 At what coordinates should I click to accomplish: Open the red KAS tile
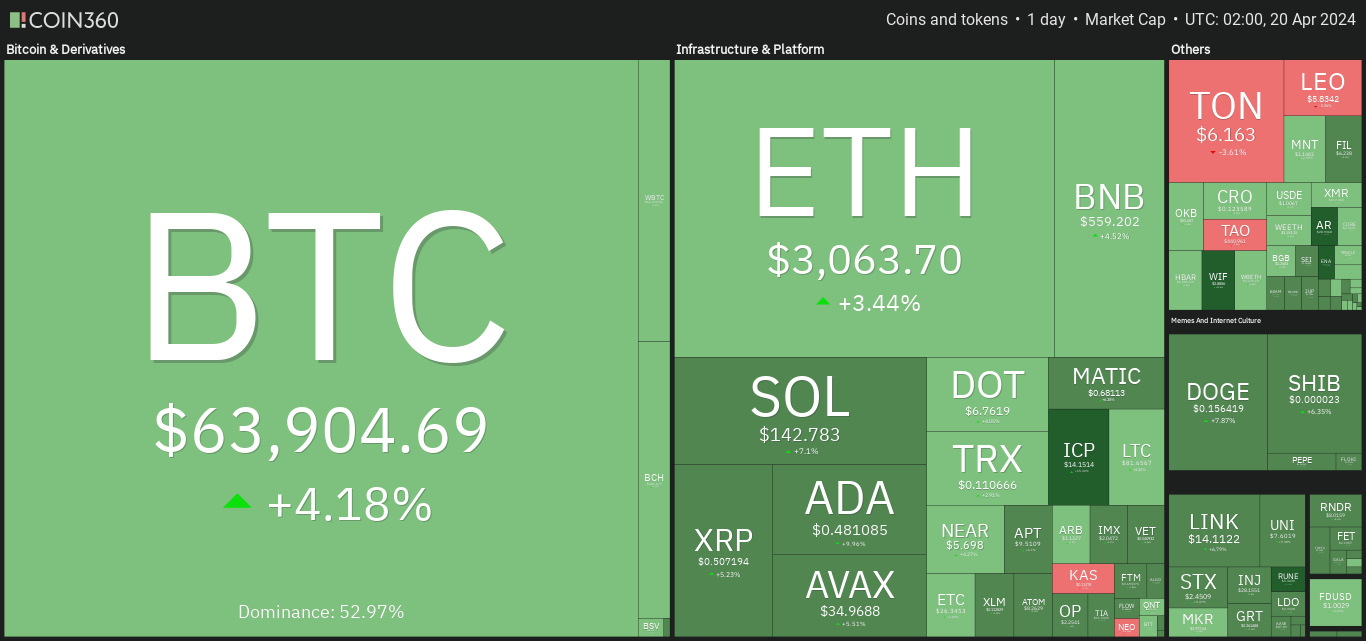coord(1083,578)
